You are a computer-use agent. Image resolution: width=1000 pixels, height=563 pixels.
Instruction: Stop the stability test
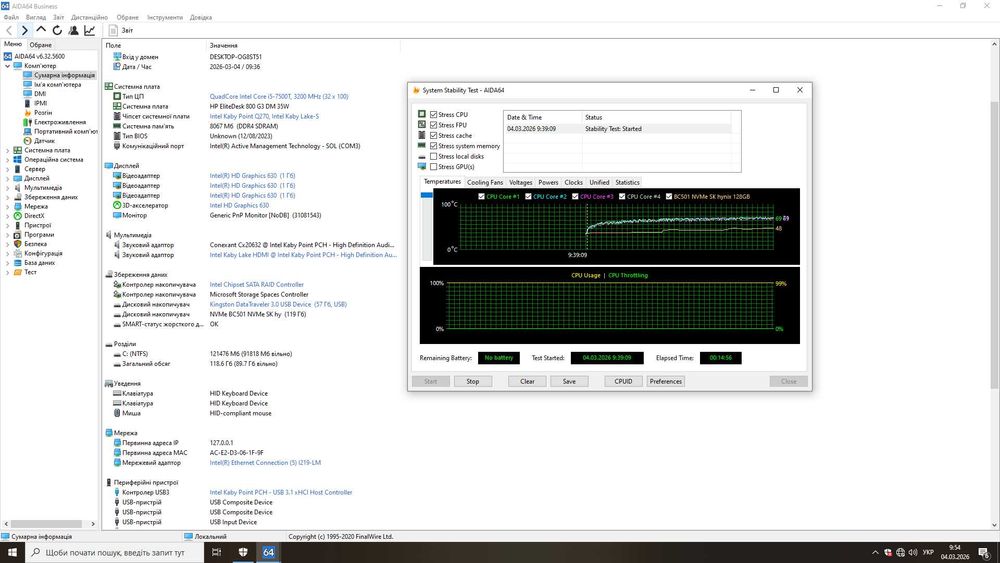point(473,381)
